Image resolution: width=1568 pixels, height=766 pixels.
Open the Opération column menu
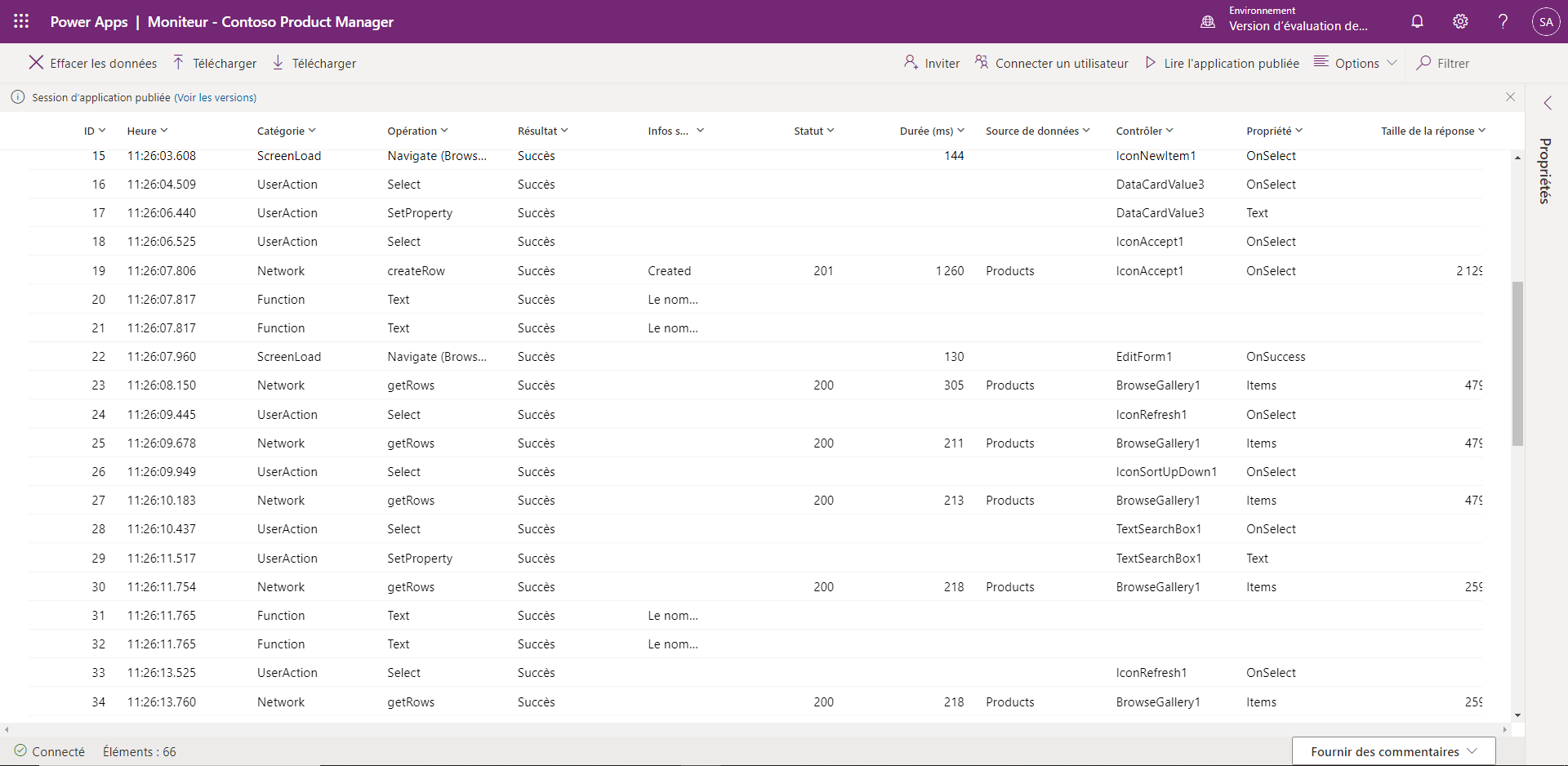pyautogui.click(x=418, y=131)
